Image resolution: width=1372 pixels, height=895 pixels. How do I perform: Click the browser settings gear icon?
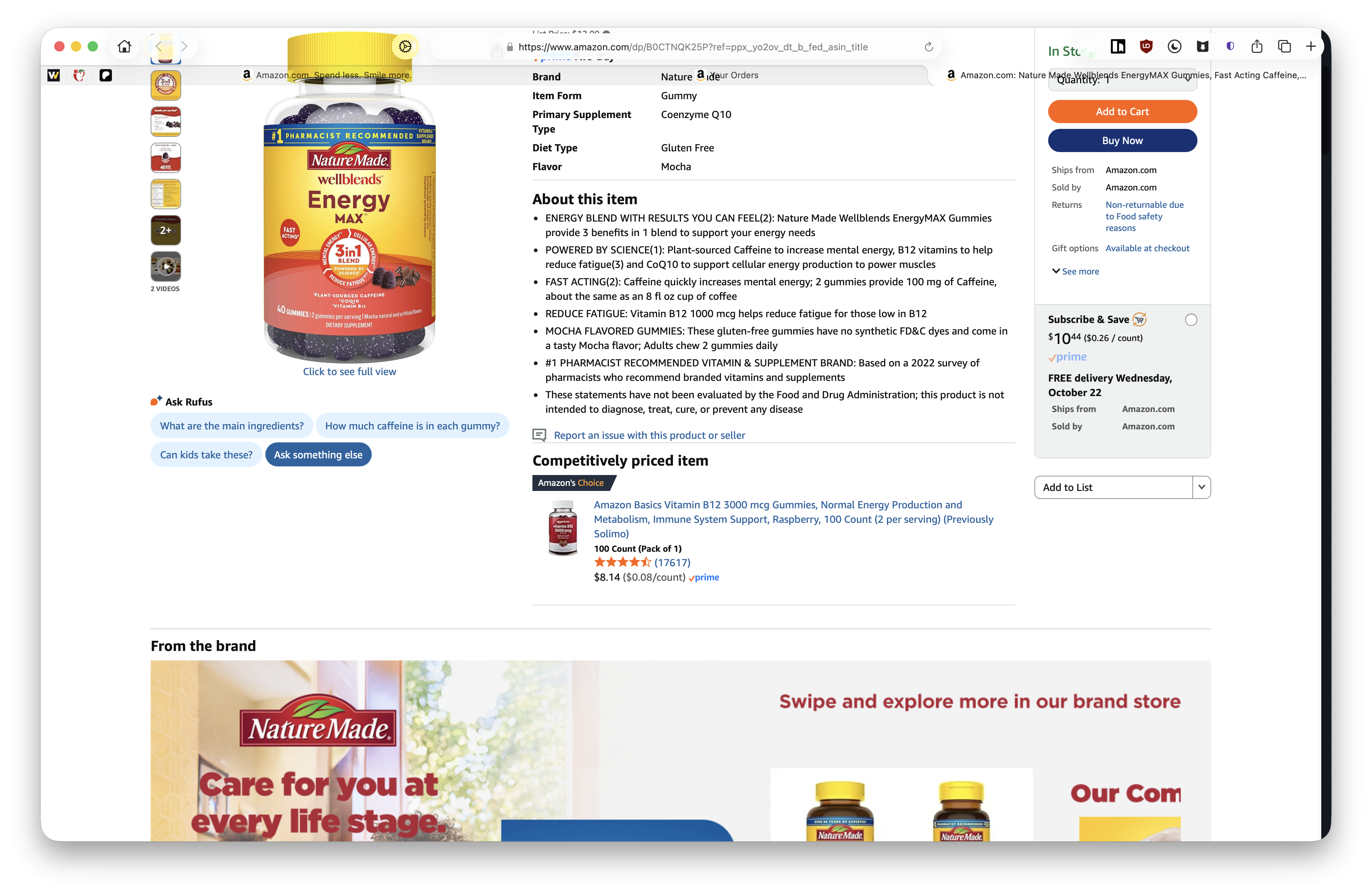tap(405, 47)
